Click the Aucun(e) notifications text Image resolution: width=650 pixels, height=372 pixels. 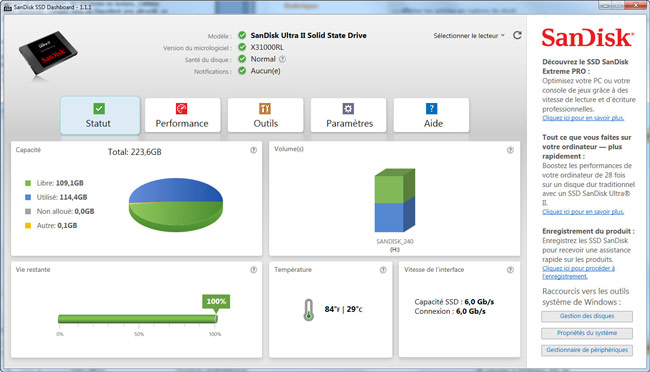click(265, 71)
